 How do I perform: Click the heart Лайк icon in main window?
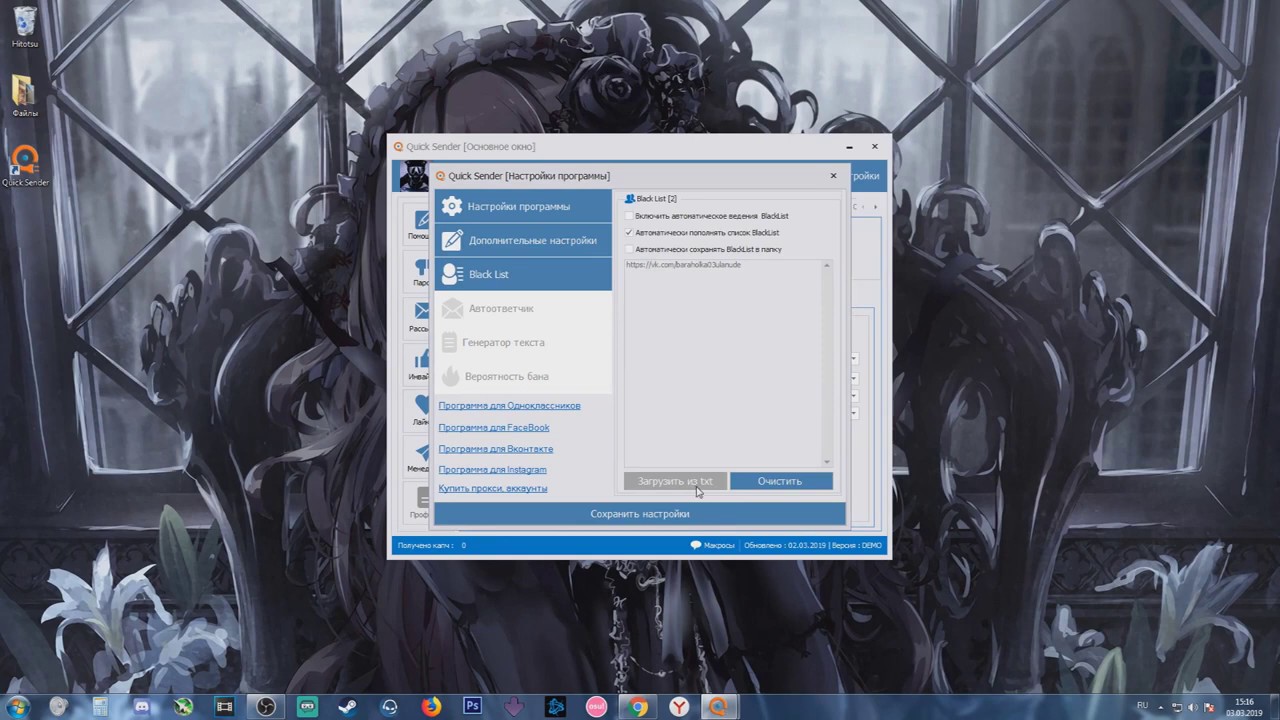(x=420, y=406)
